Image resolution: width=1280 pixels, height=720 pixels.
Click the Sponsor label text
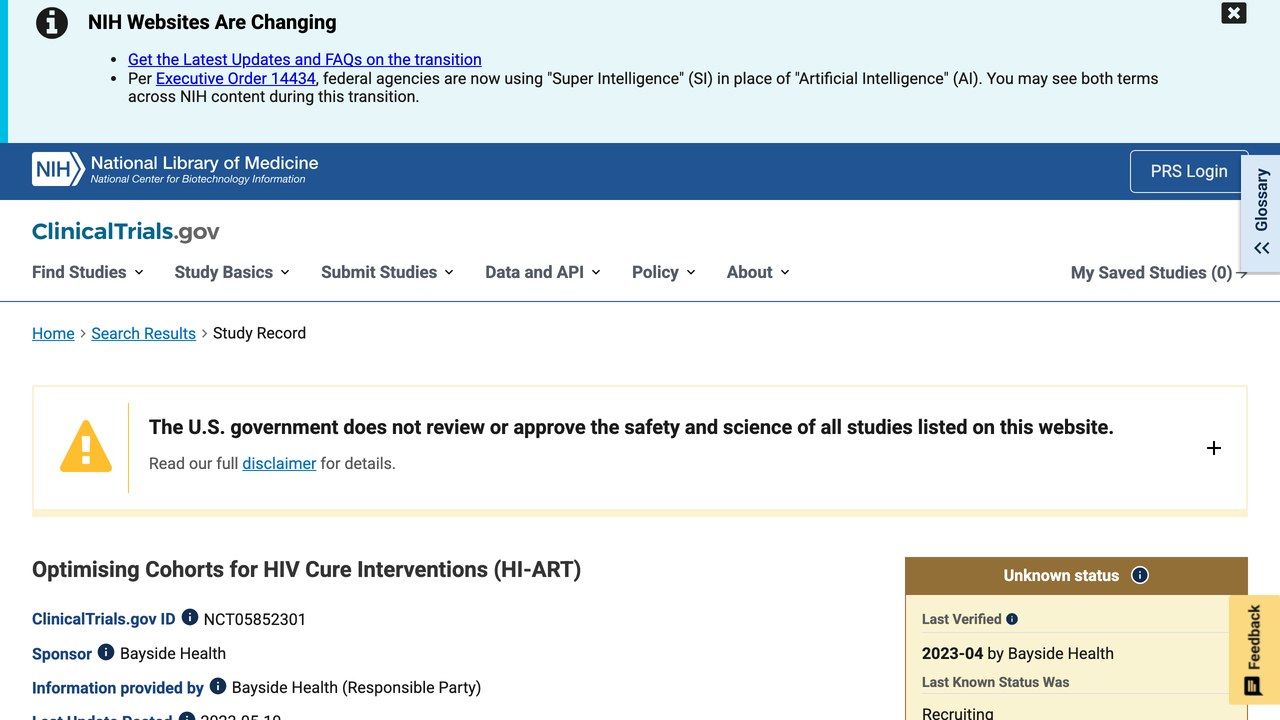[62, 653]
